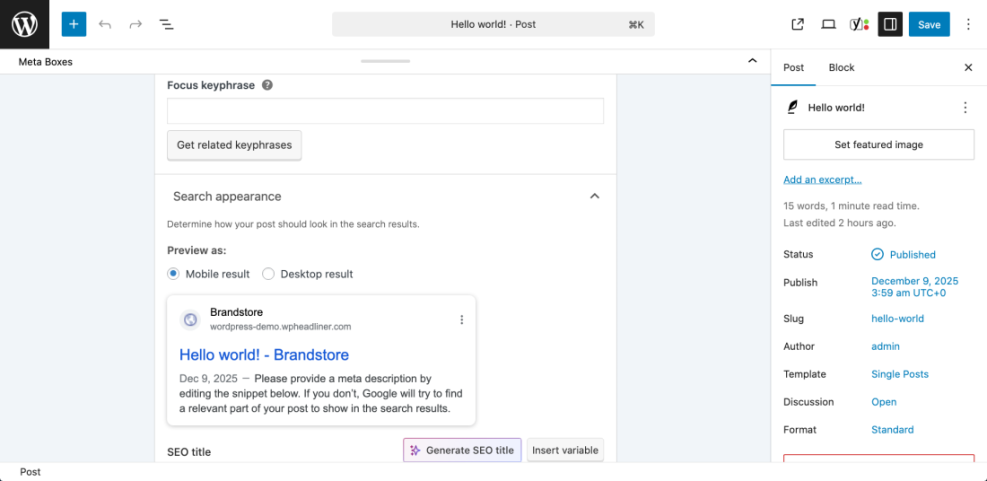
Task: Toggle the Settings sidebar panel icon
Action: coord(890,25)
